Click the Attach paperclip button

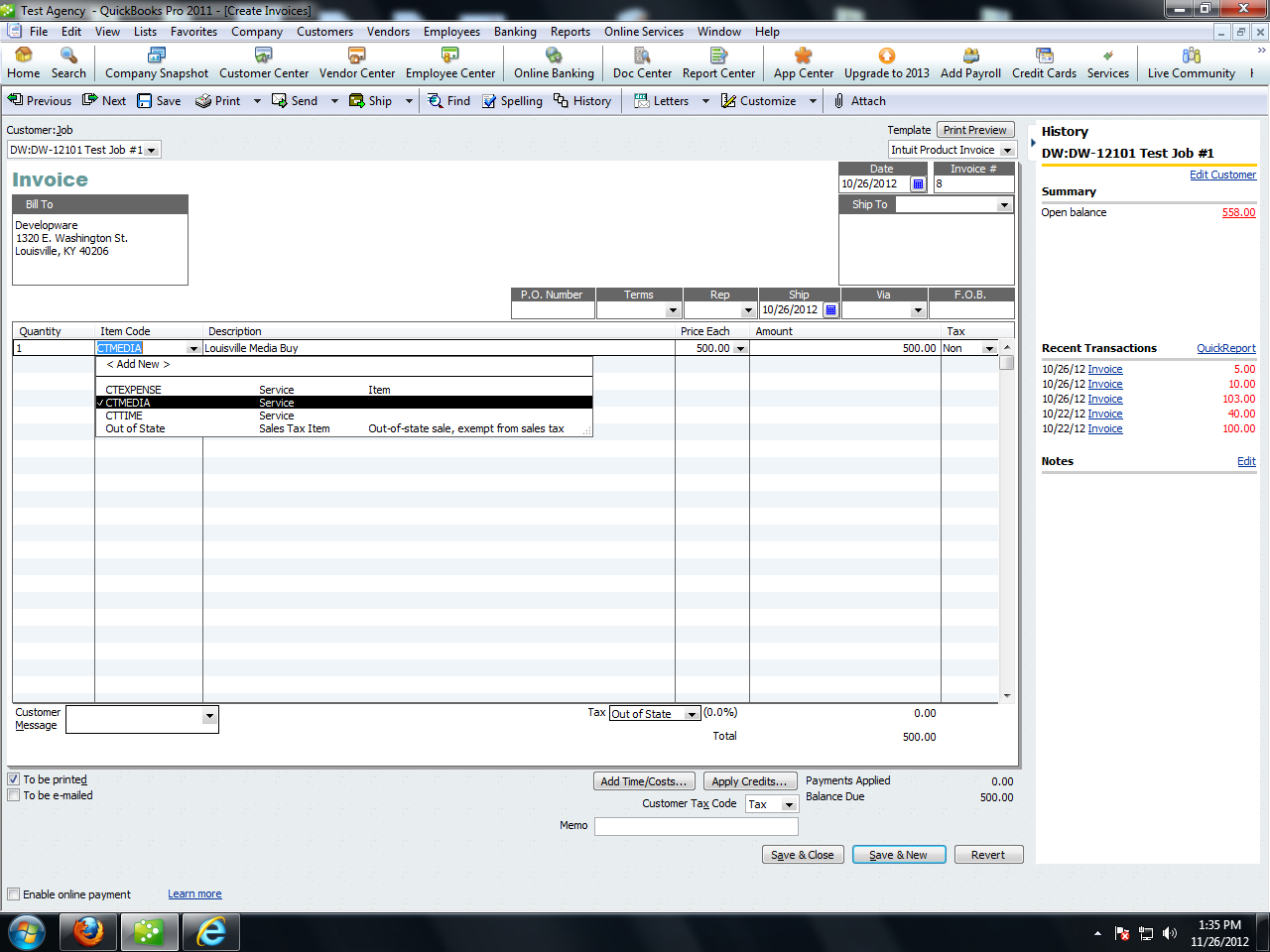[x=859, y=100]
